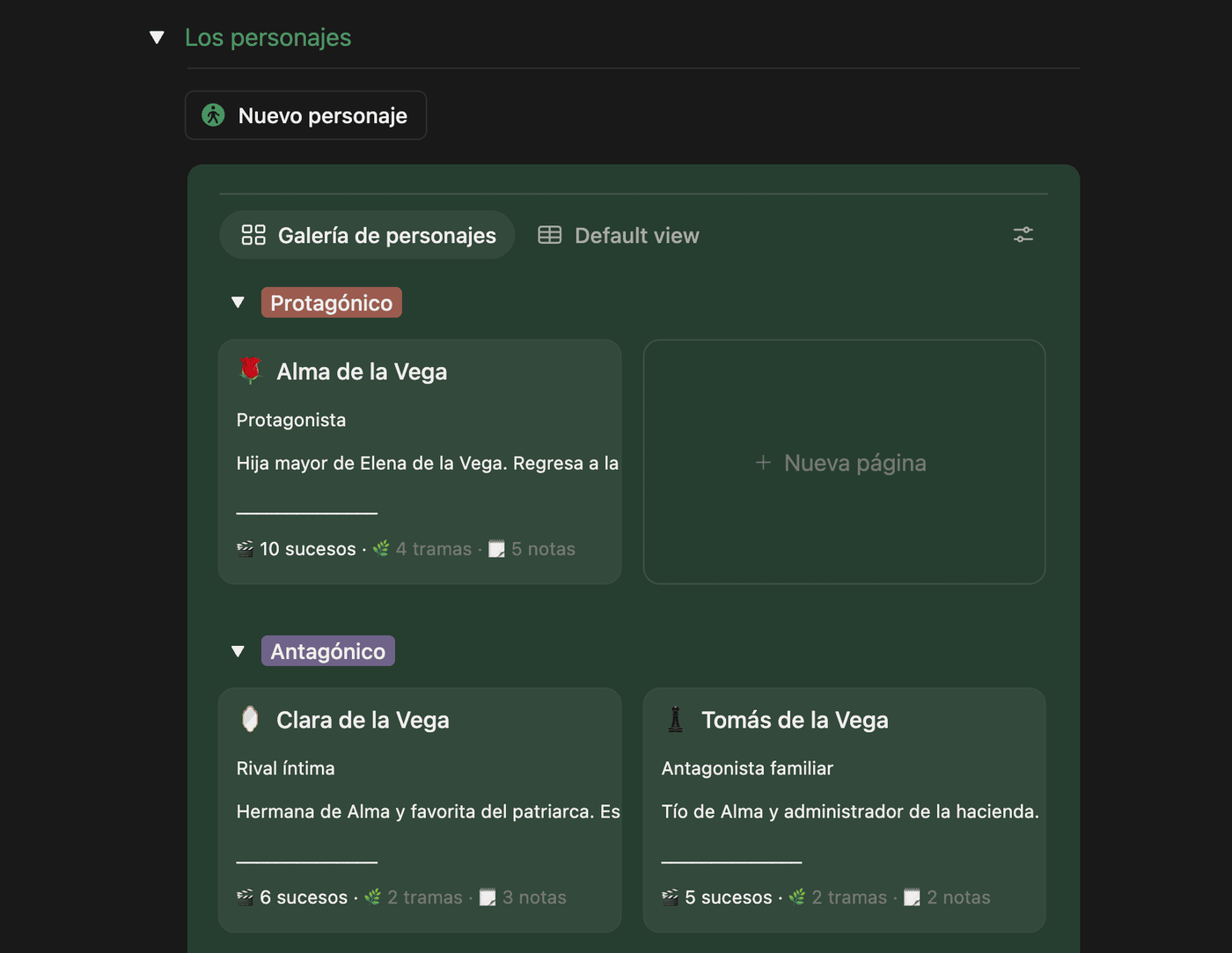This screenshot has width=1232, height=953.
Task: Collapse the Los personajes section toggle
Action: pyautogui.click(x=157, y=38)
